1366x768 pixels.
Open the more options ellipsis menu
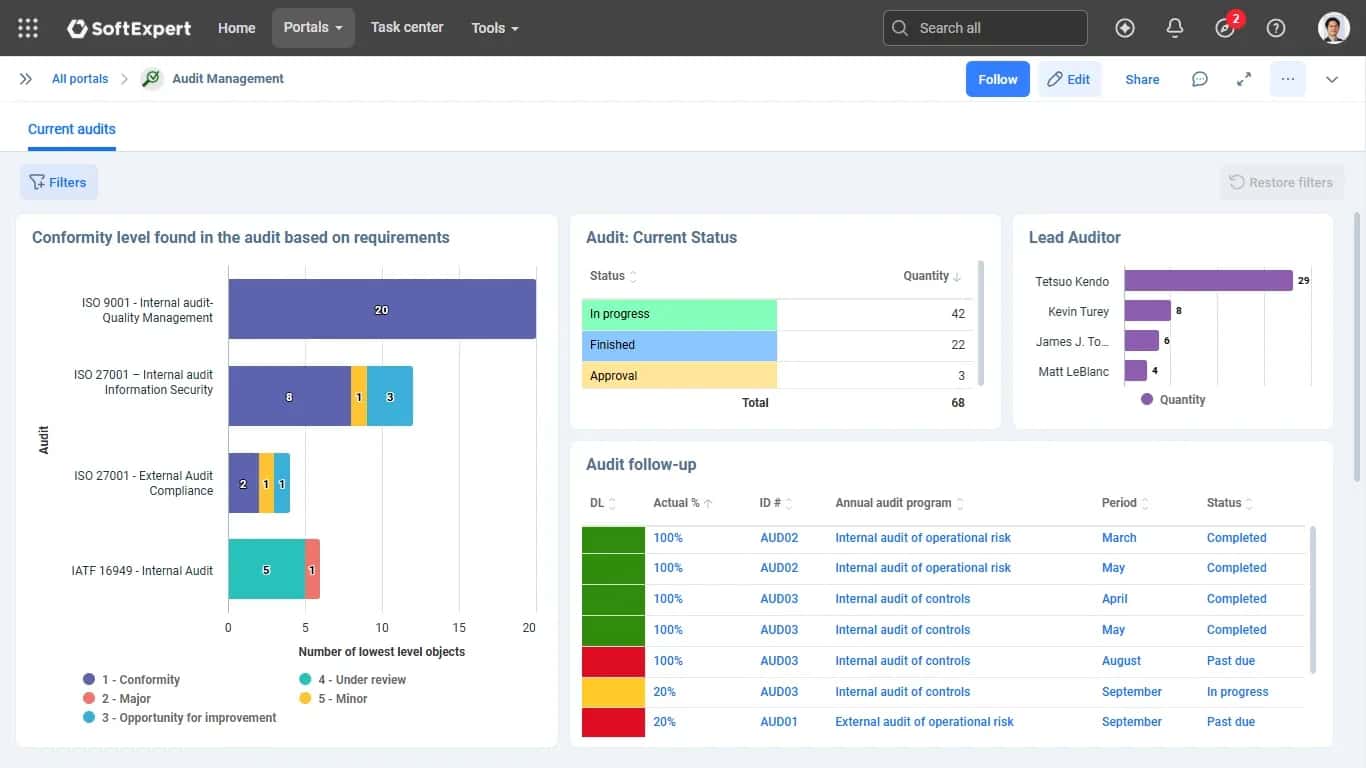1288,79
